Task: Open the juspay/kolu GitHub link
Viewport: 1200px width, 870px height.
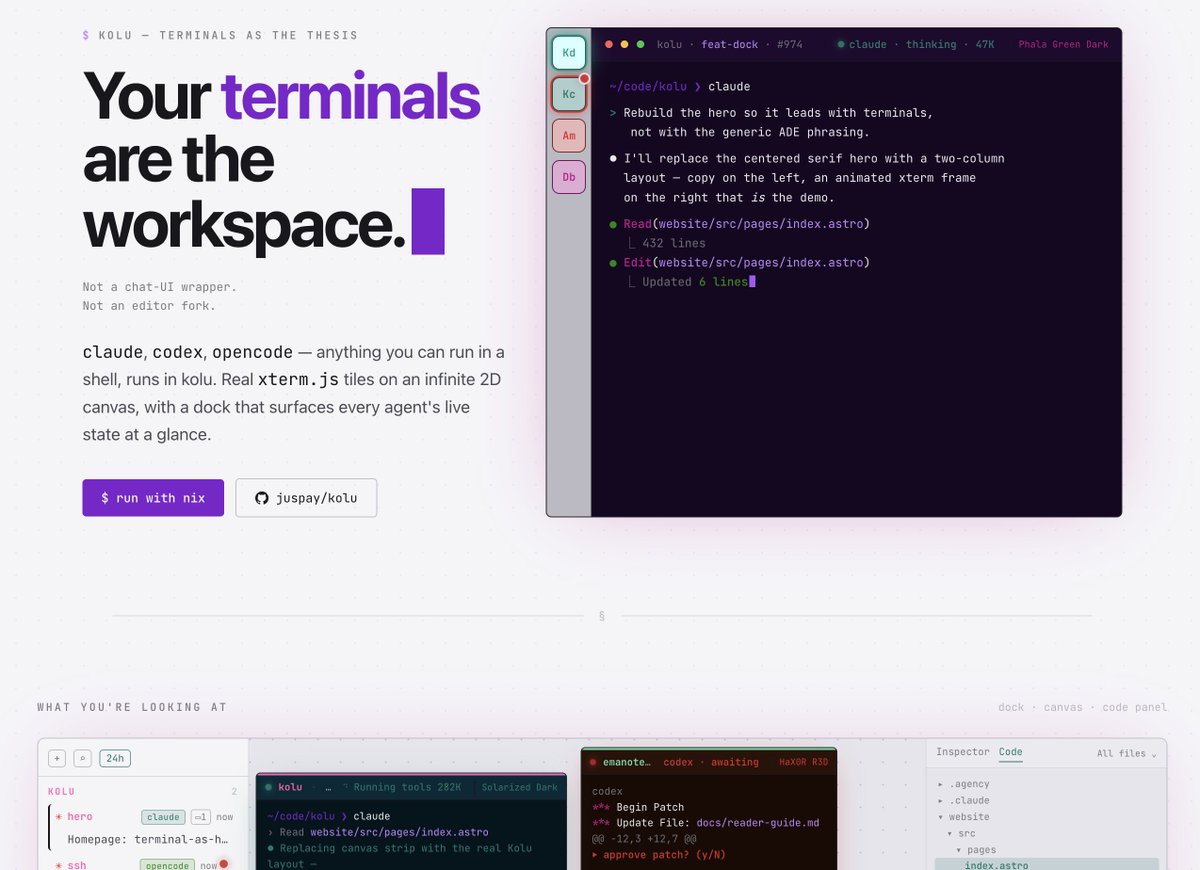Action: coord(306,498)
